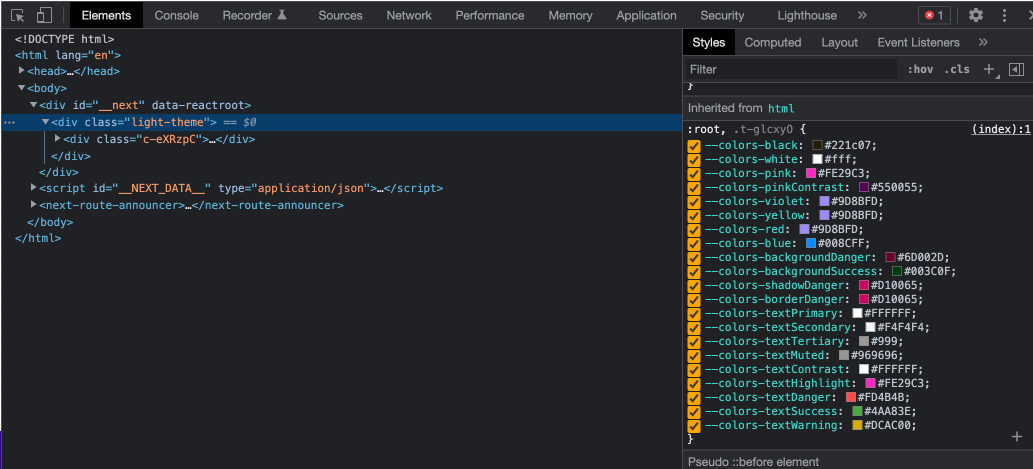Activate the inspect element picker icon

tap(18, 15)
